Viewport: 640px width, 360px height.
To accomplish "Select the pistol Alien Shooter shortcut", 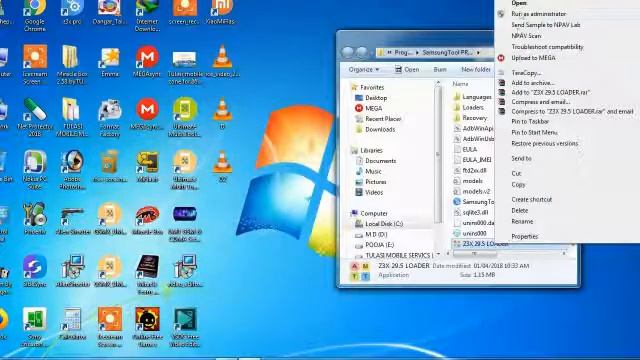I will [x=72, y=220].
